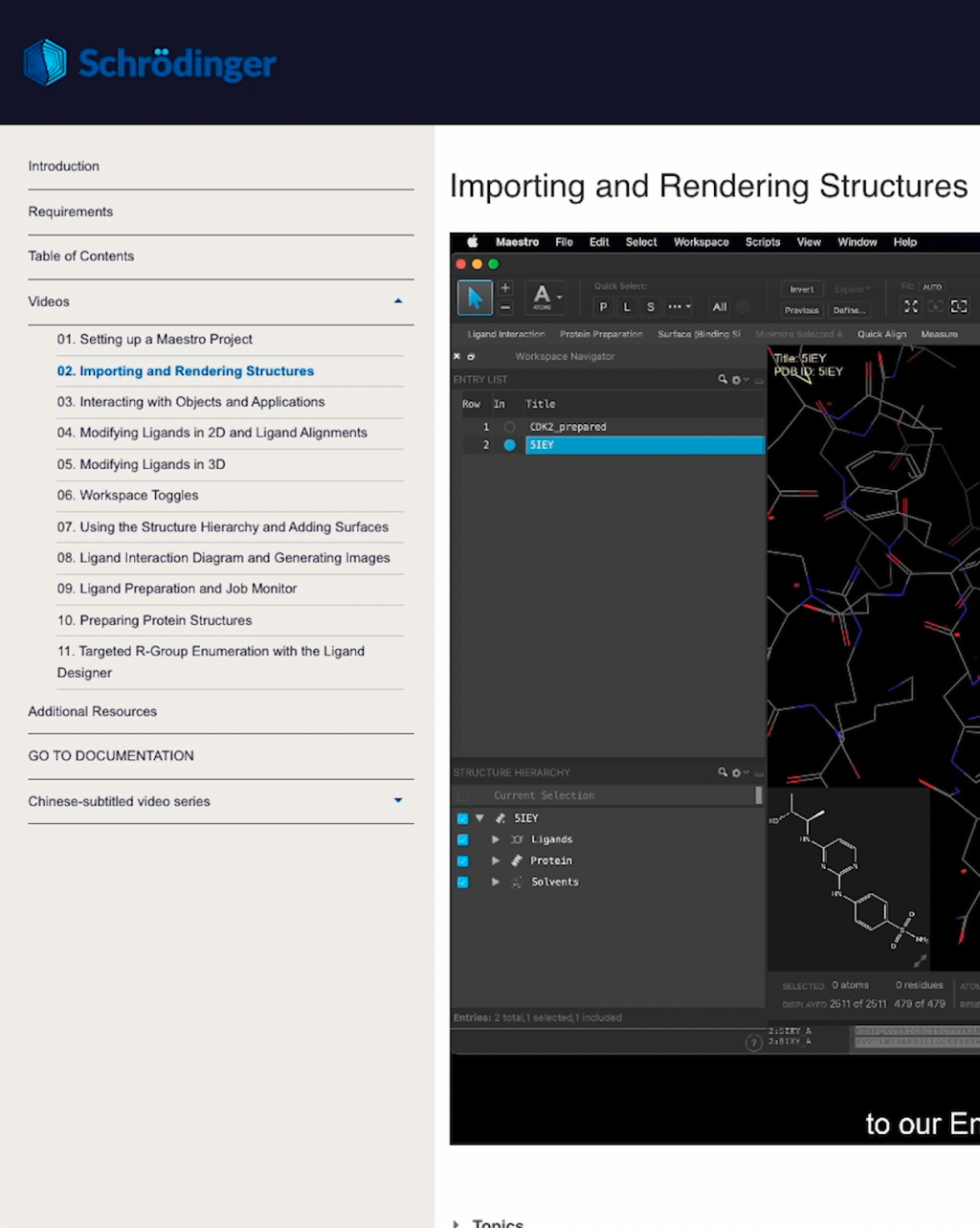Collapse the Videos section in sidebar
This screenshot has width=980, height=1228.
pyautogui.click(x=398, y=301)
